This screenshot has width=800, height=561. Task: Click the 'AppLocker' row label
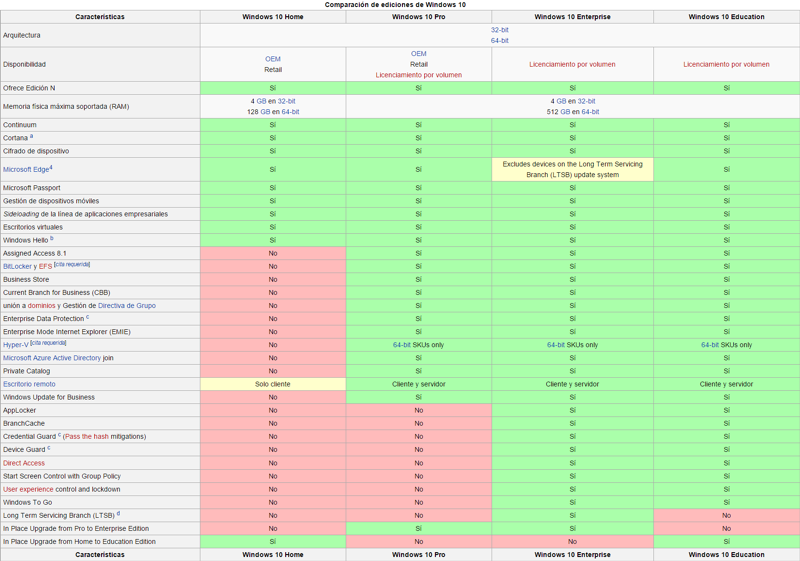[x=19, y=411]
